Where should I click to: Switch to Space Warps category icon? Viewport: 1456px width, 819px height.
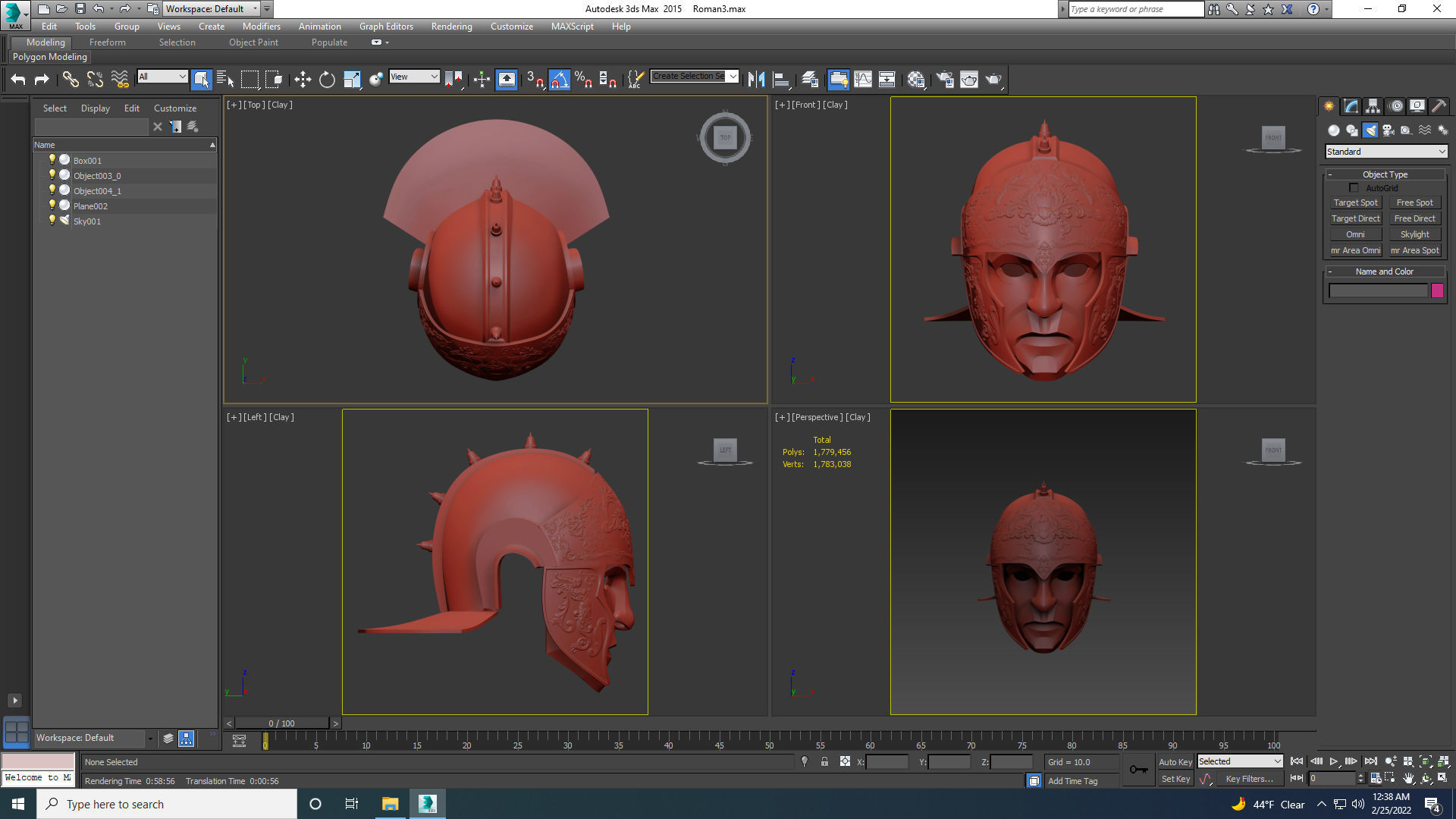click(1425, 130)
